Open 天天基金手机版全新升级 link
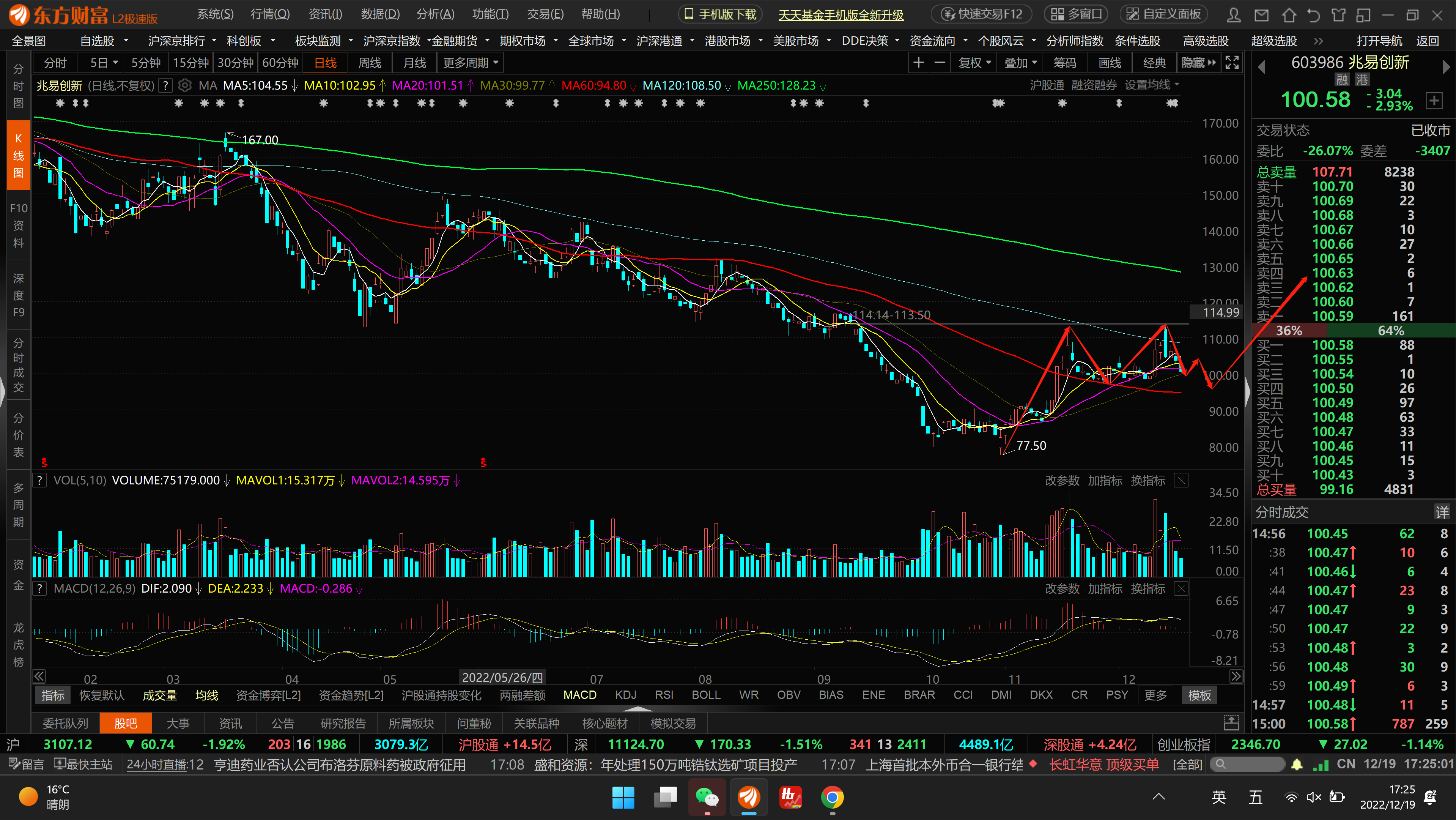 841,15
